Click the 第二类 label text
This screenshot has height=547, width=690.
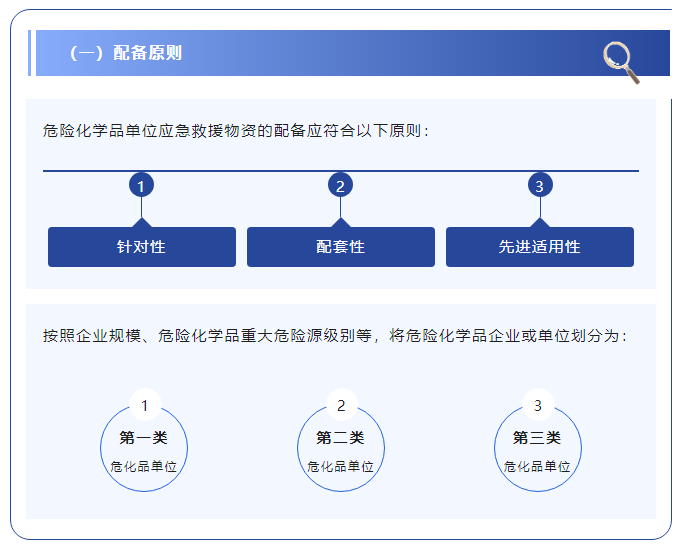click(341, 438)
